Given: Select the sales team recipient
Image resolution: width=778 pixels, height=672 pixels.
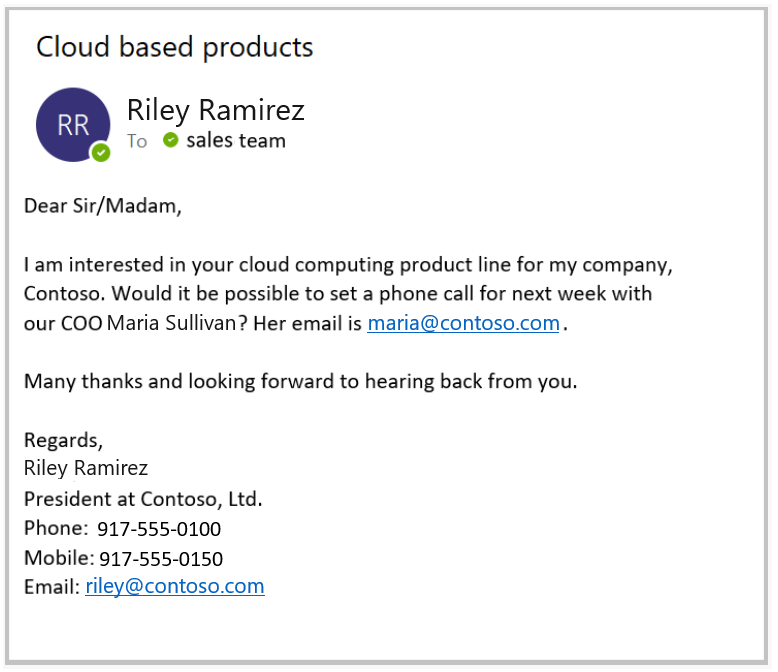Looking at the screenshot, I should coord(236,141).
